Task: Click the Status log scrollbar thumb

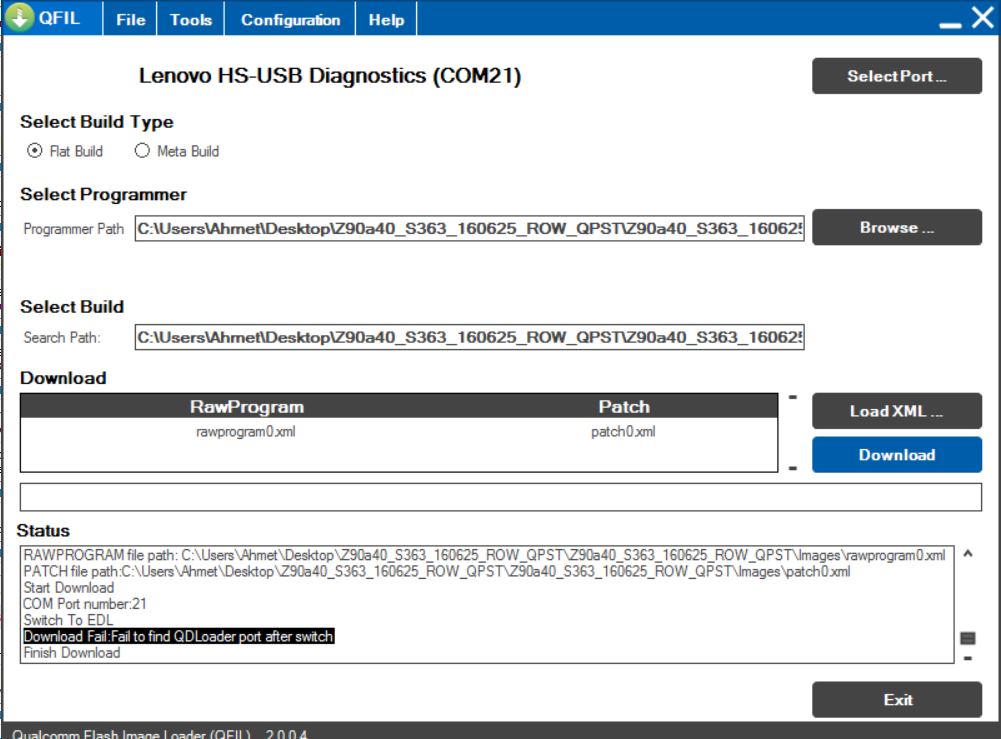Action: [x=968, y=638]
